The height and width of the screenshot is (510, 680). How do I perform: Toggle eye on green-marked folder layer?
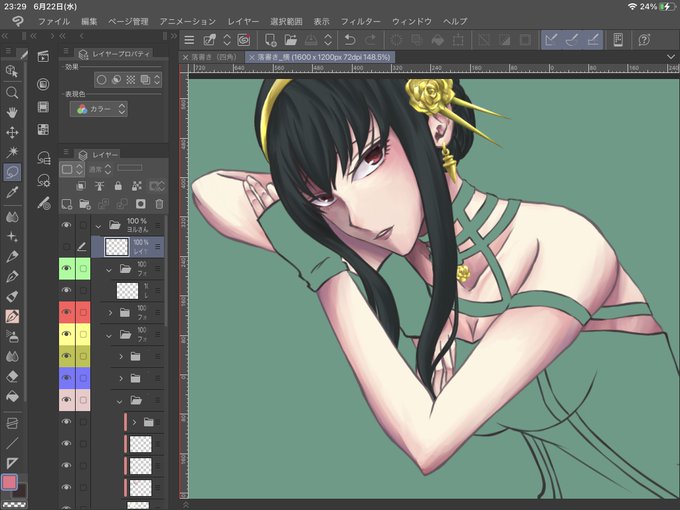66,268
